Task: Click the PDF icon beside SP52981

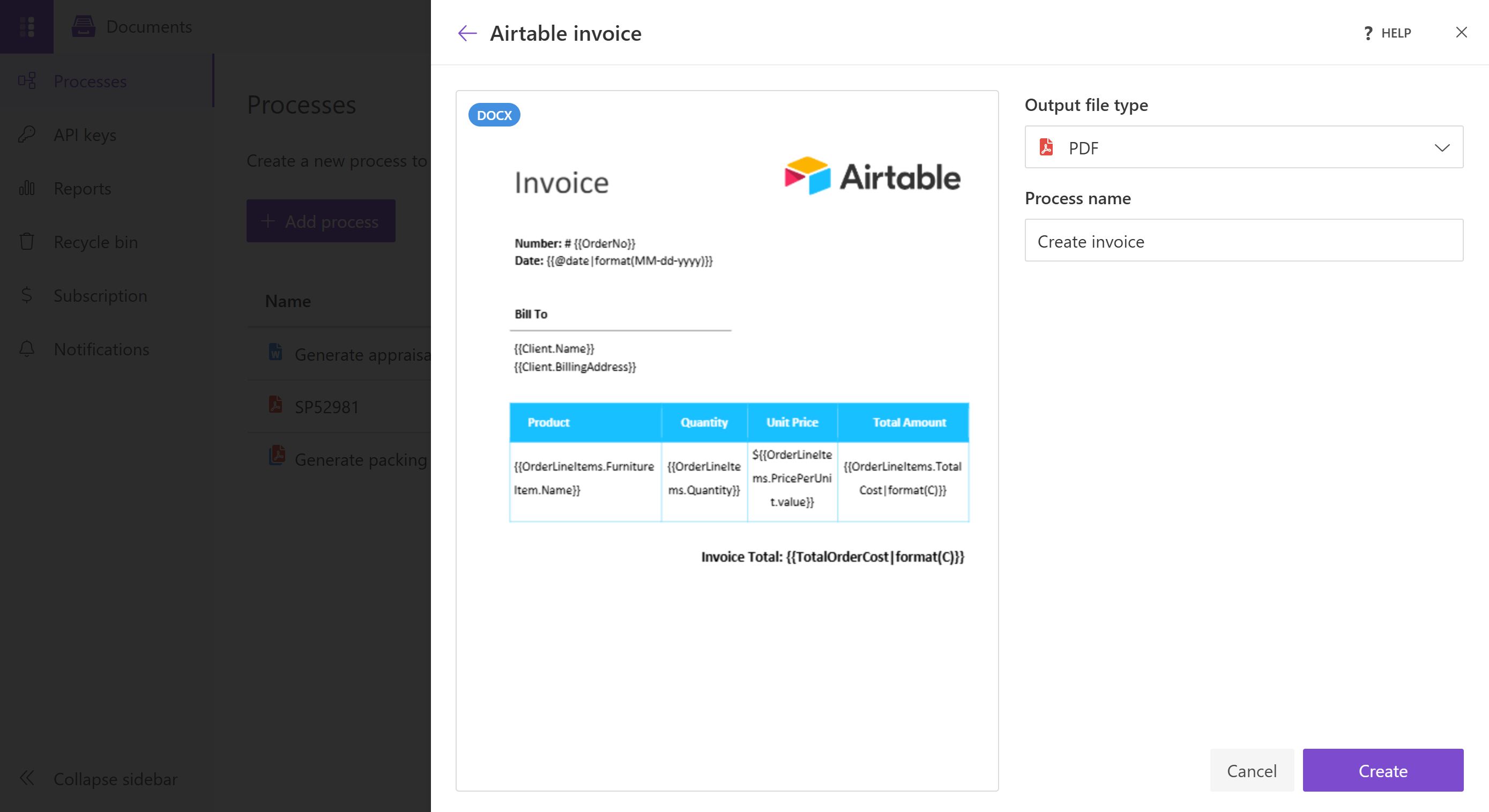Action: pyautogui.click(x=276, y=404)
